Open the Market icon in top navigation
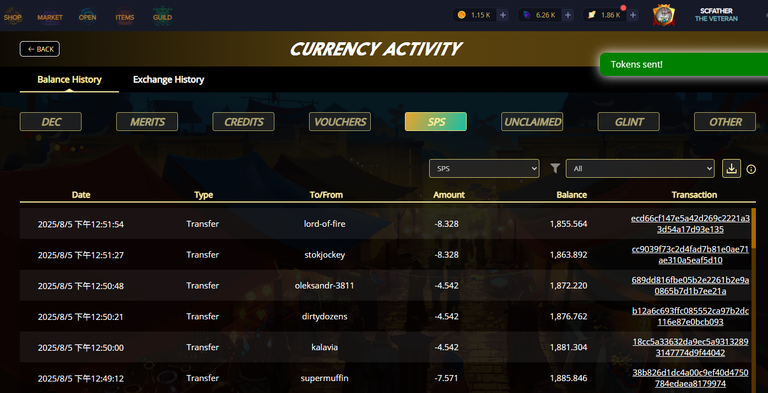 [x=50, y=17]
